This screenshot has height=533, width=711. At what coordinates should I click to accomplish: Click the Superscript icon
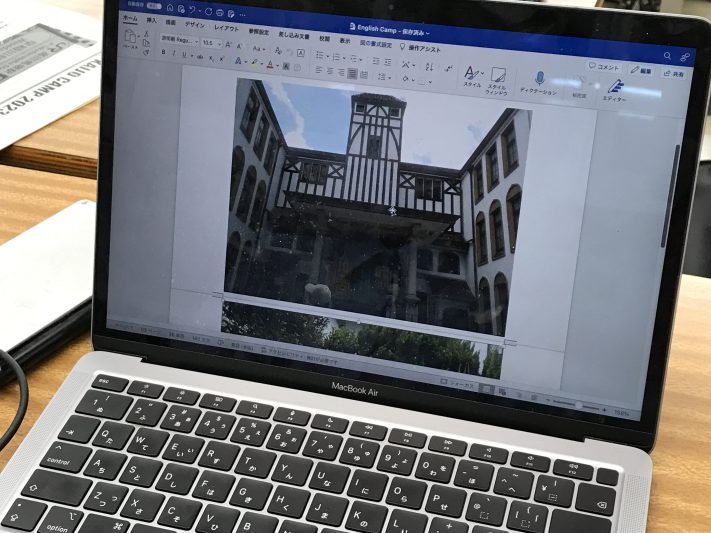tap(221, 59)
